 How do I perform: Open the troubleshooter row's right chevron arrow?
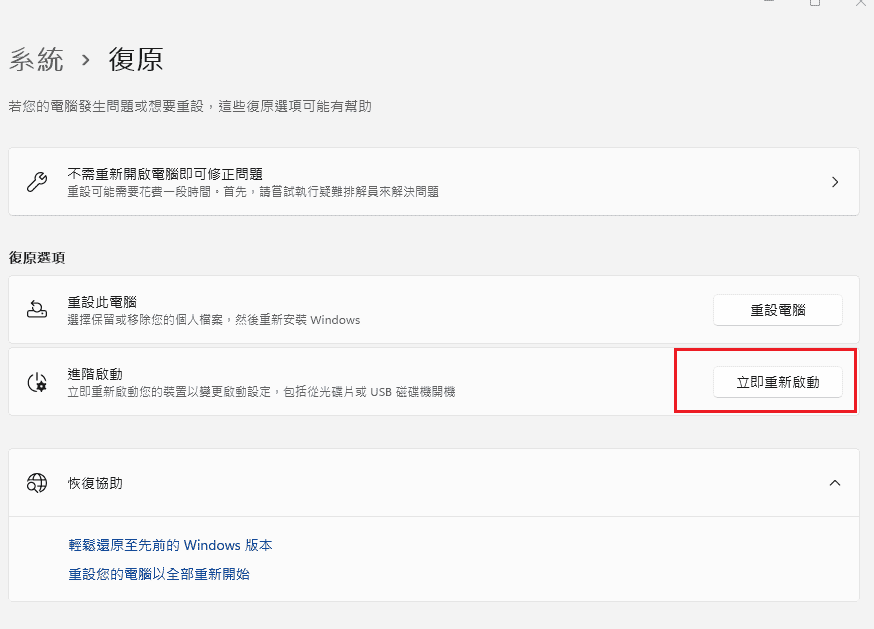(835, 182)
